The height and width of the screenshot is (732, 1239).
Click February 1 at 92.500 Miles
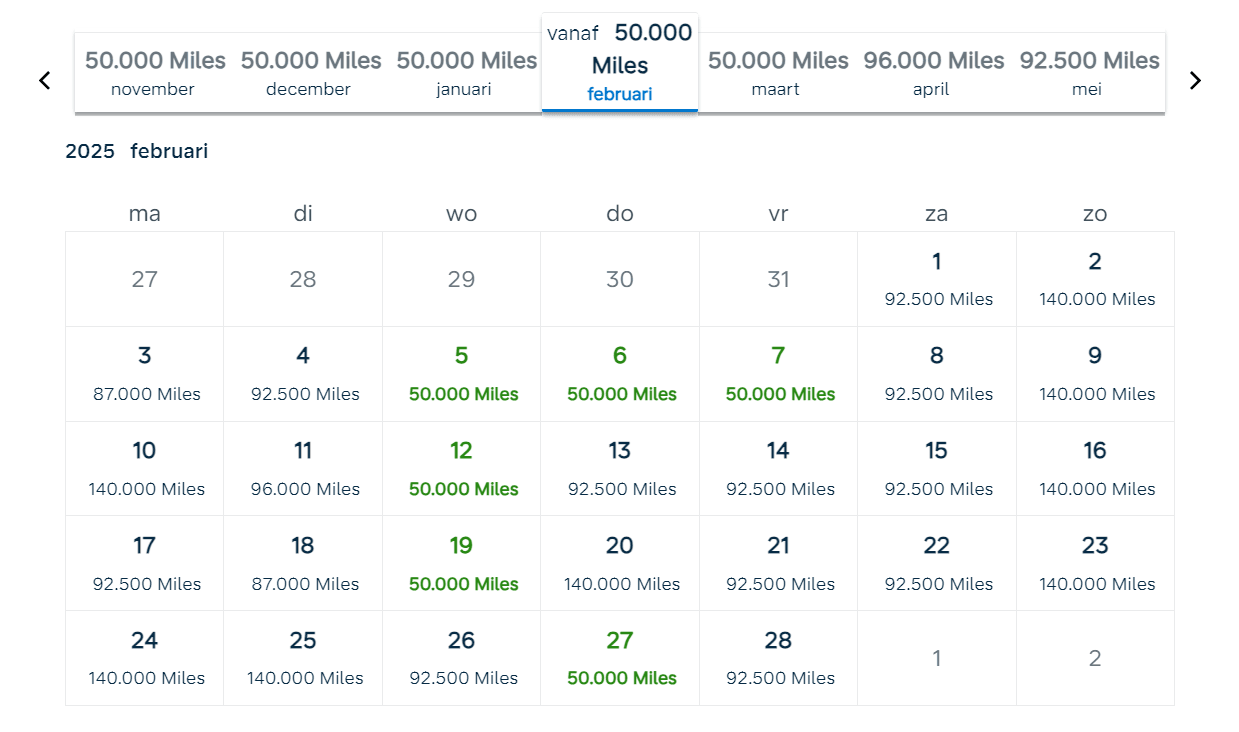click(937, 279)
